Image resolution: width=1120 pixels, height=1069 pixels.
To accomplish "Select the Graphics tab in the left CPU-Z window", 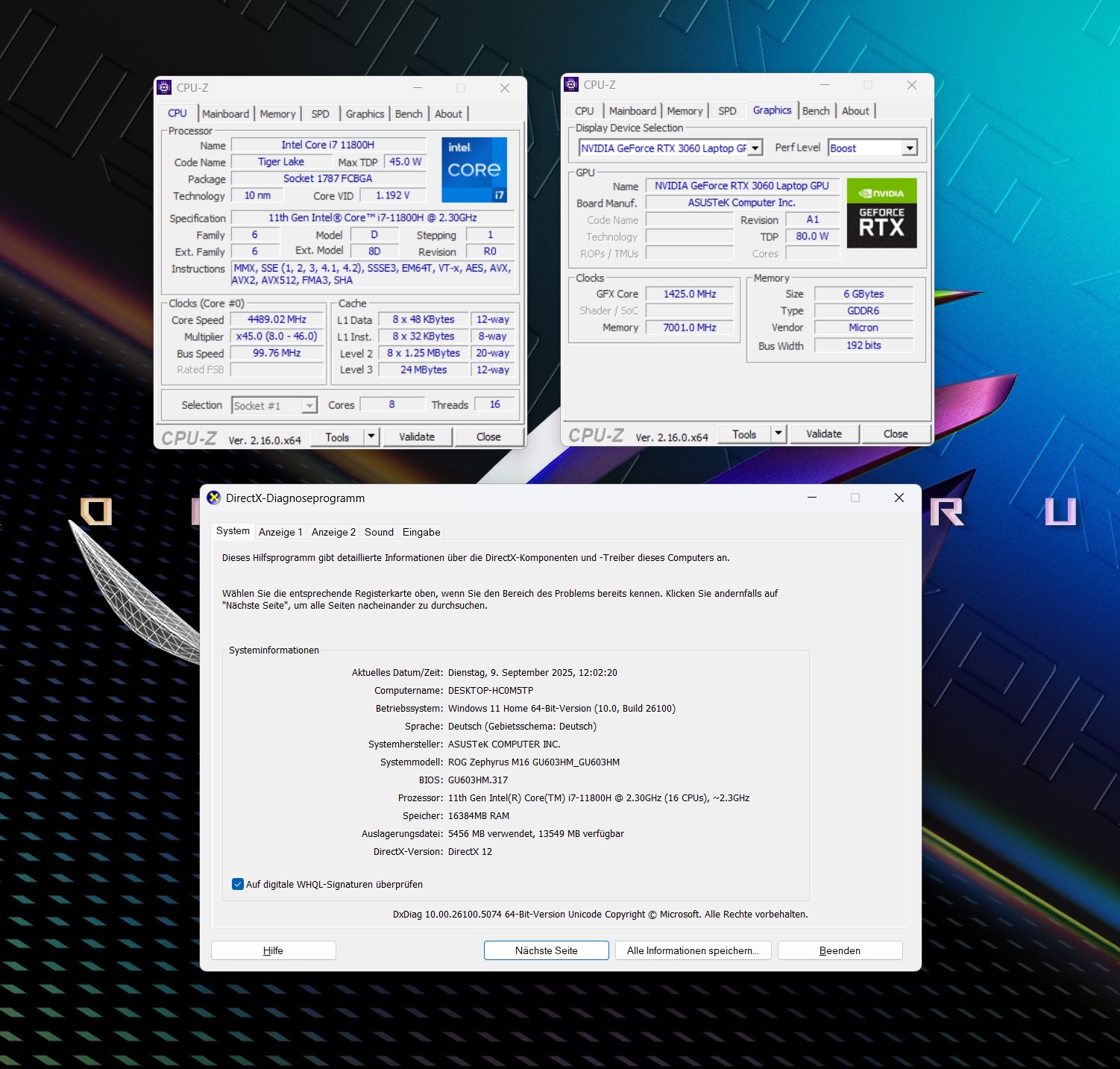I will tap(365, 113).
